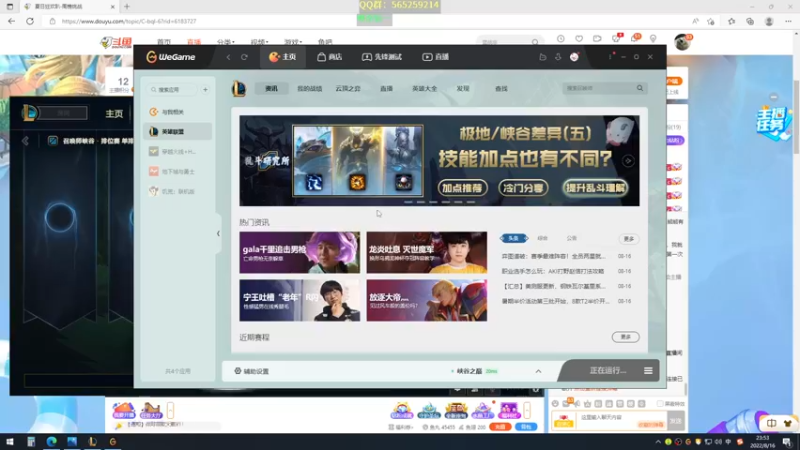The height and width of the screenshot is (450, 800).
Task: Click the magnifier icon in the summoner search
Action: coord(640,88)
